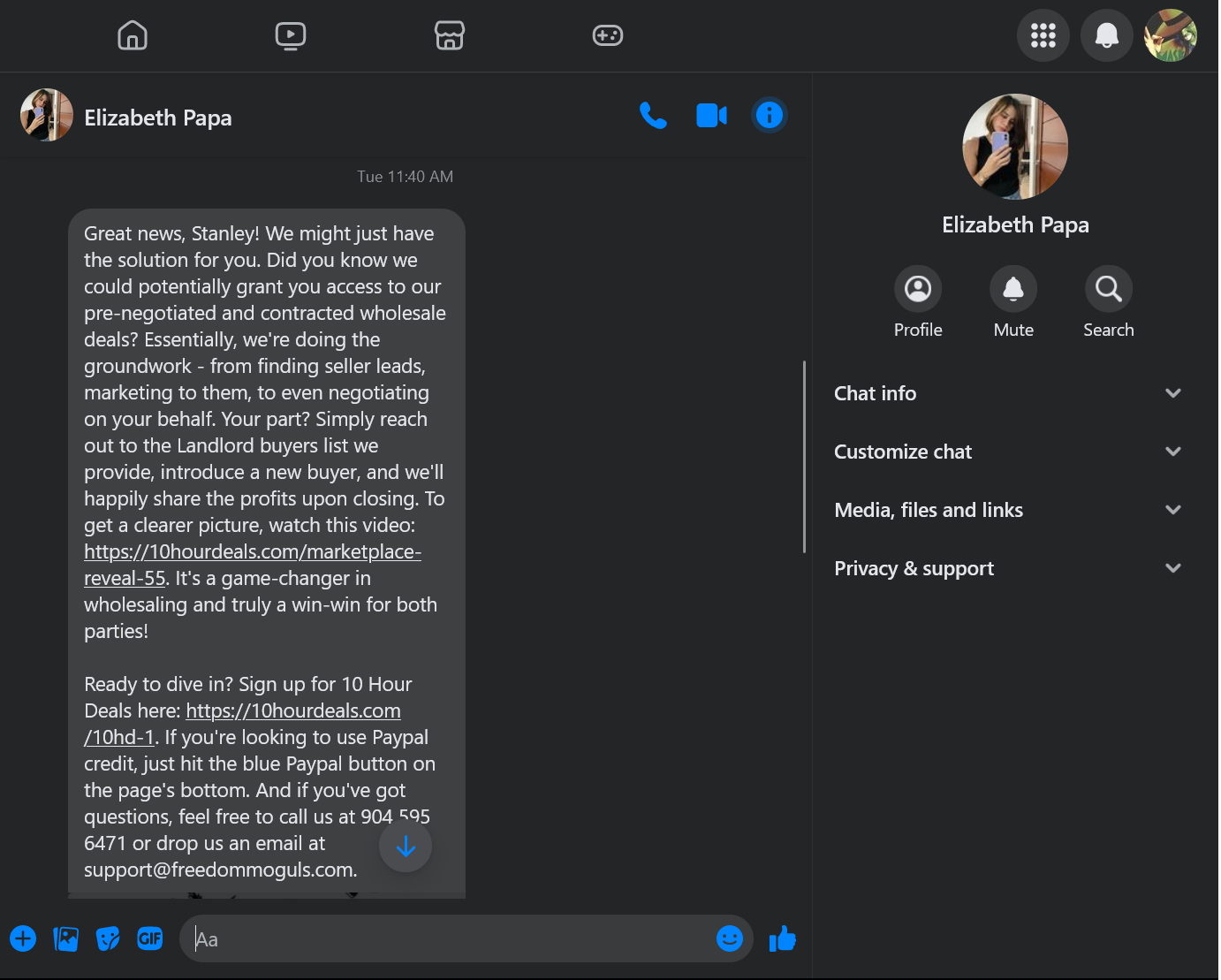Open the nine-dot menu grid
The image size is (1221, 980).
tap(1043, 35)
